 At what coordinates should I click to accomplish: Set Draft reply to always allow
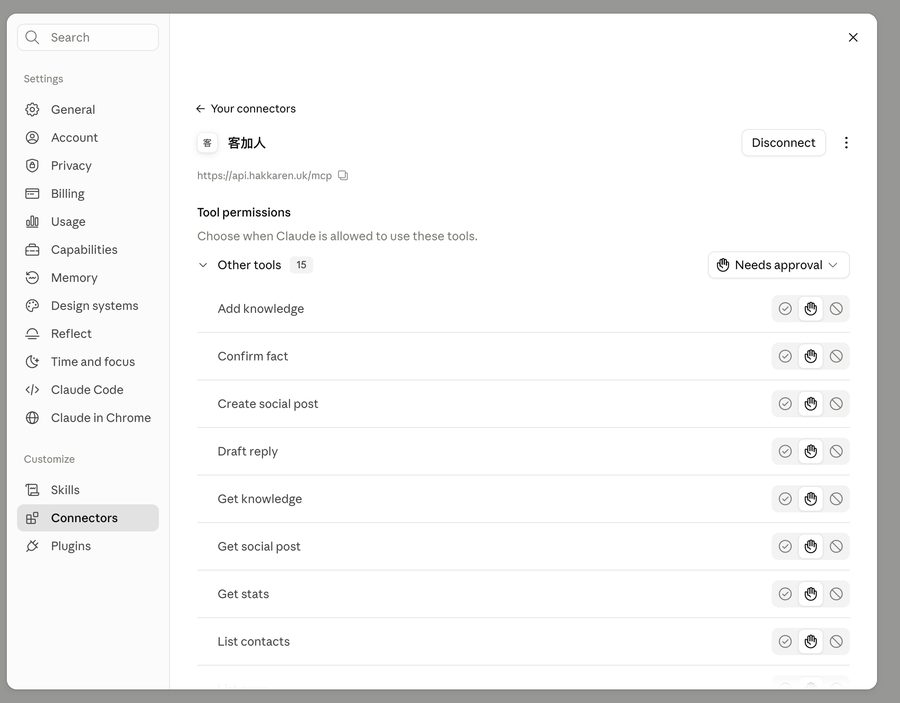point(785,452)
